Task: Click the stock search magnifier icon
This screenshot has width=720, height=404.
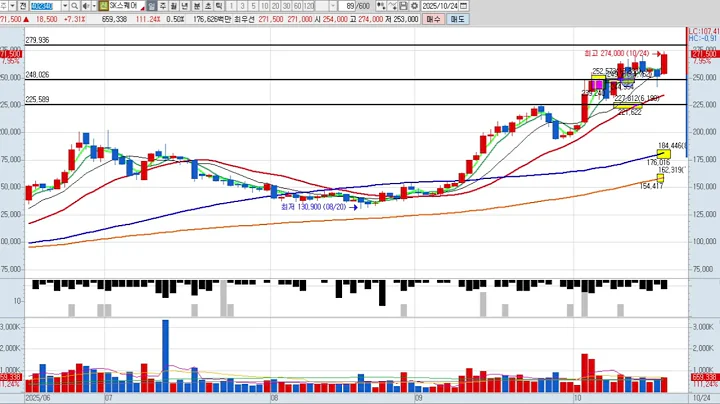Action: click(74, 6)
